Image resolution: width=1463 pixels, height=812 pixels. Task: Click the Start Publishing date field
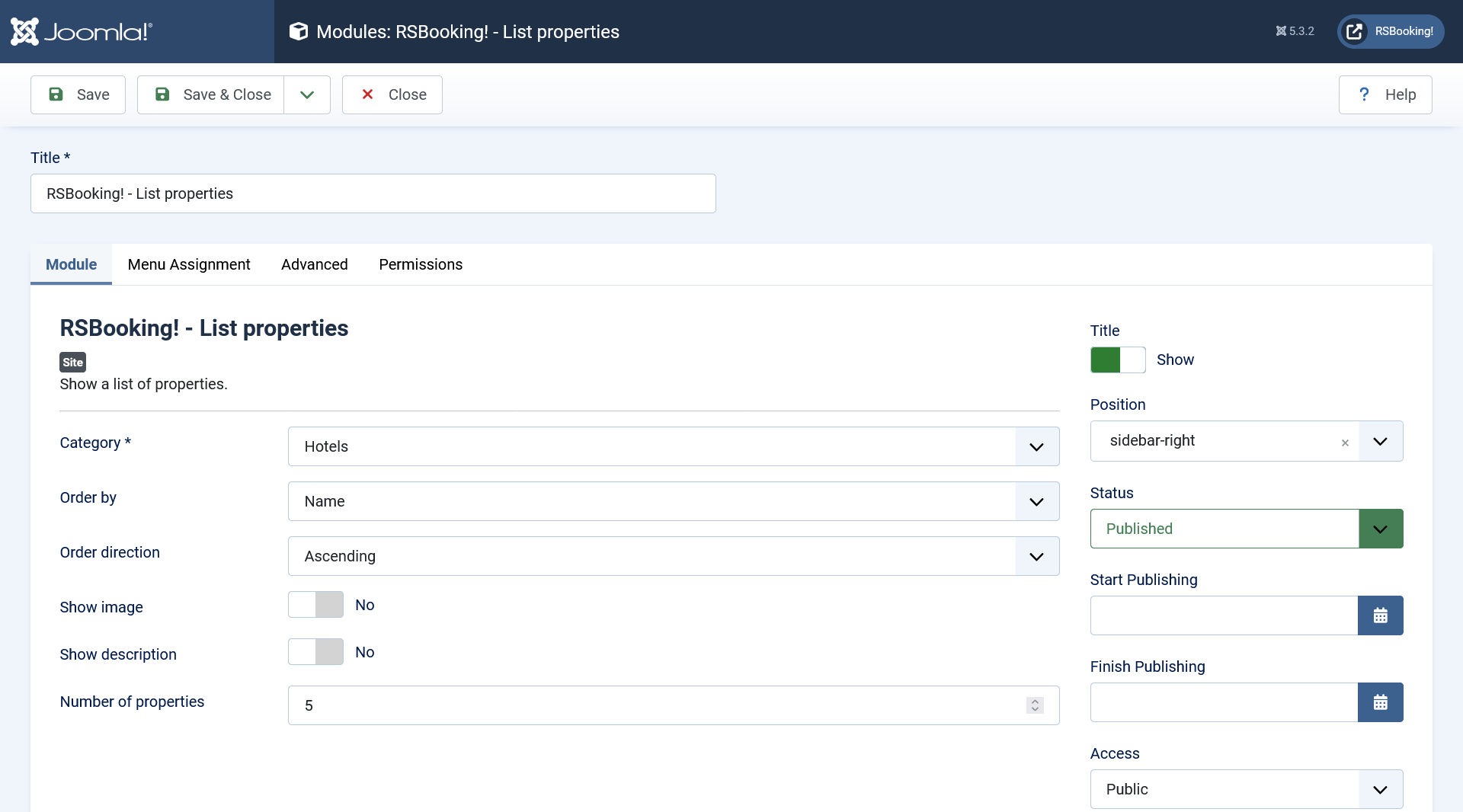[x=1224, y=615]
